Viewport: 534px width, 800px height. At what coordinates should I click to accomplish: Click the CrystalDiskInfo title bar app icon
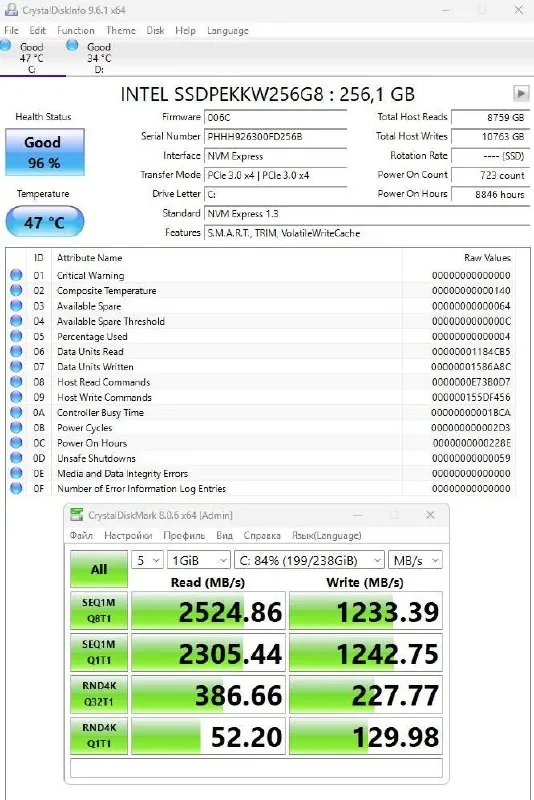coord(11,10)
